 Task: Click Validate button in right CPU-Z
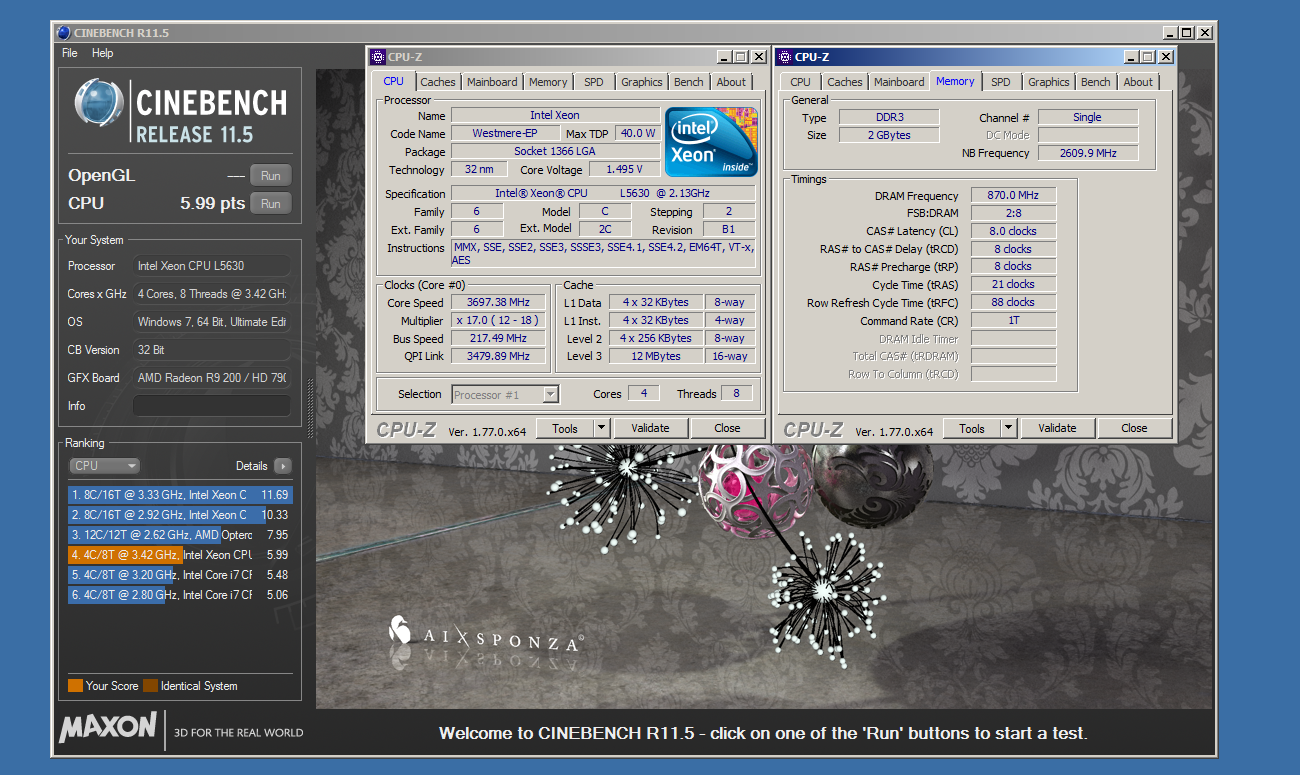[1057, 428]
